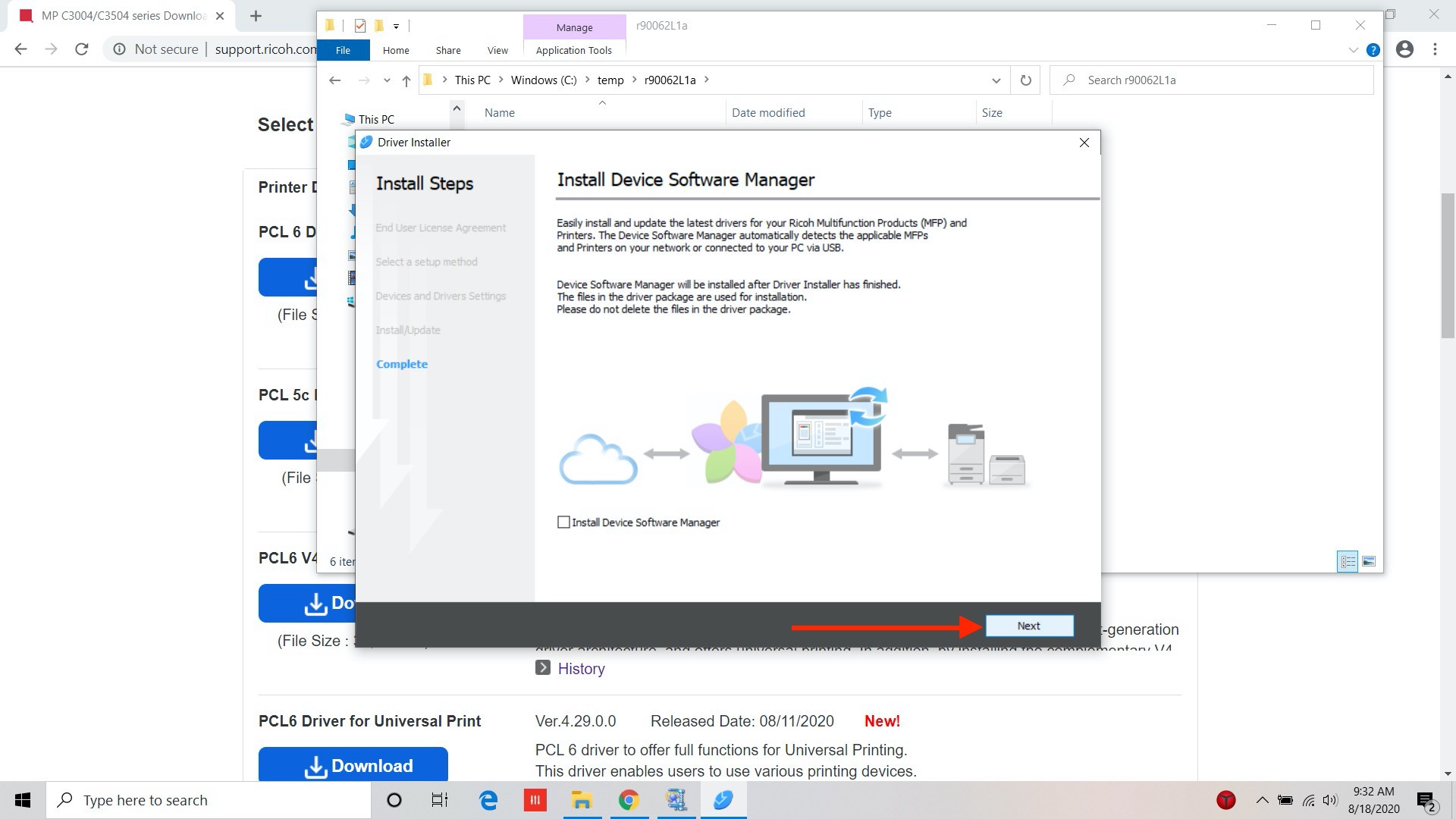Image resolution: width=1456 pixels, height=819 pixels.
Task: Open Cortana circle icon
Action: point(394,800)
